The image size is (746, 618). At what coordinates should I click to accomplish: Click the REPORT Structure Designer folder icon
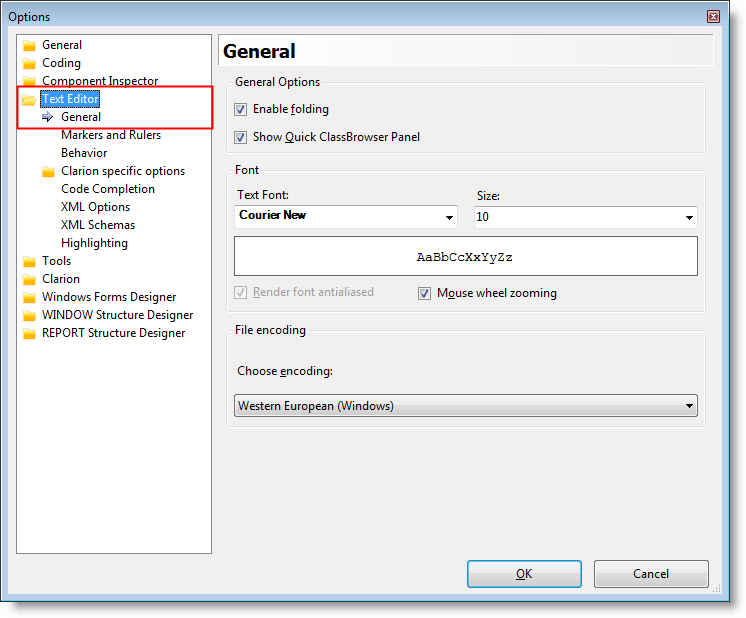(29, 334)
